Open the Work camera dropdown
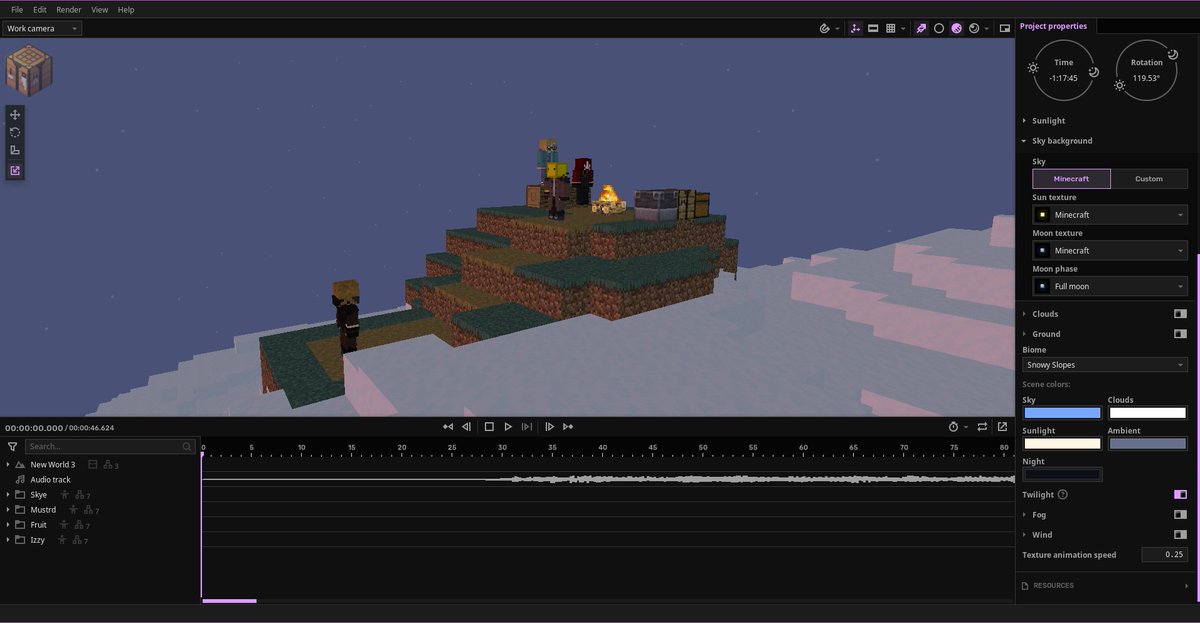The width and height of the screenshot is (1200, 623). tap(43, 28)
